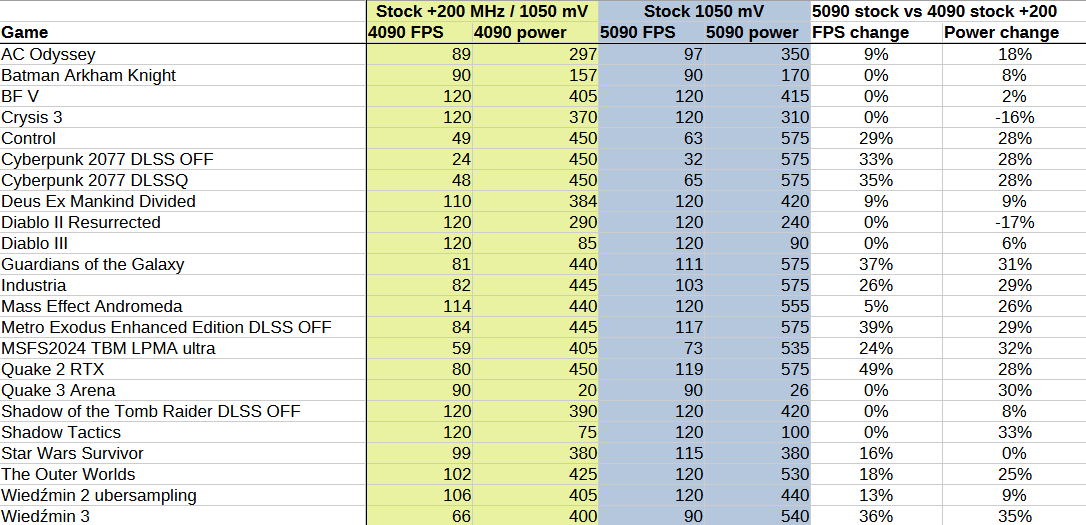1086x525 pixels.
Task: Click FPS change 49% for Quake 2 RTX
Action: pos(876,369)
